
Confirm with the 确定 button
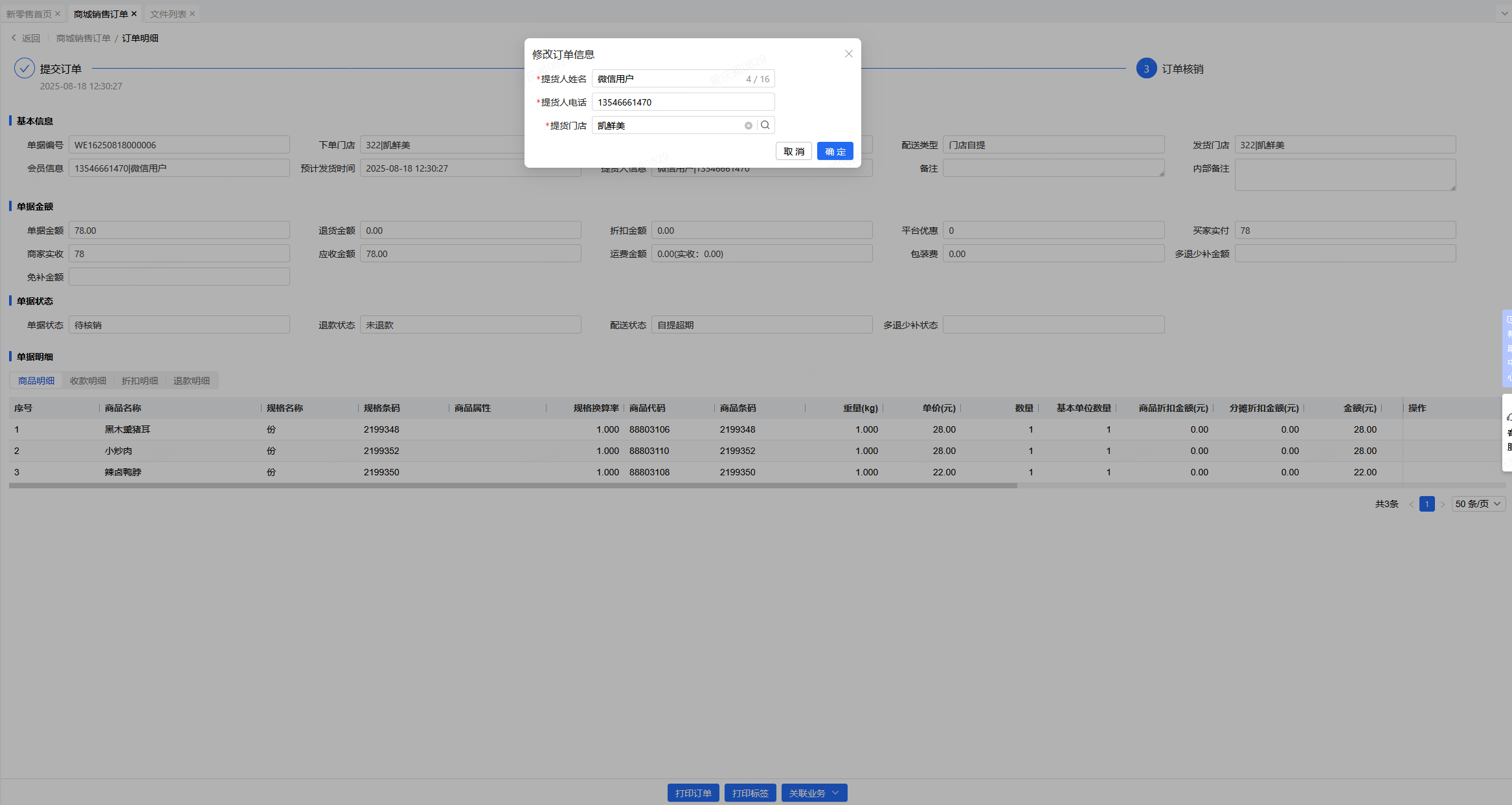click(x=835, y=151)
